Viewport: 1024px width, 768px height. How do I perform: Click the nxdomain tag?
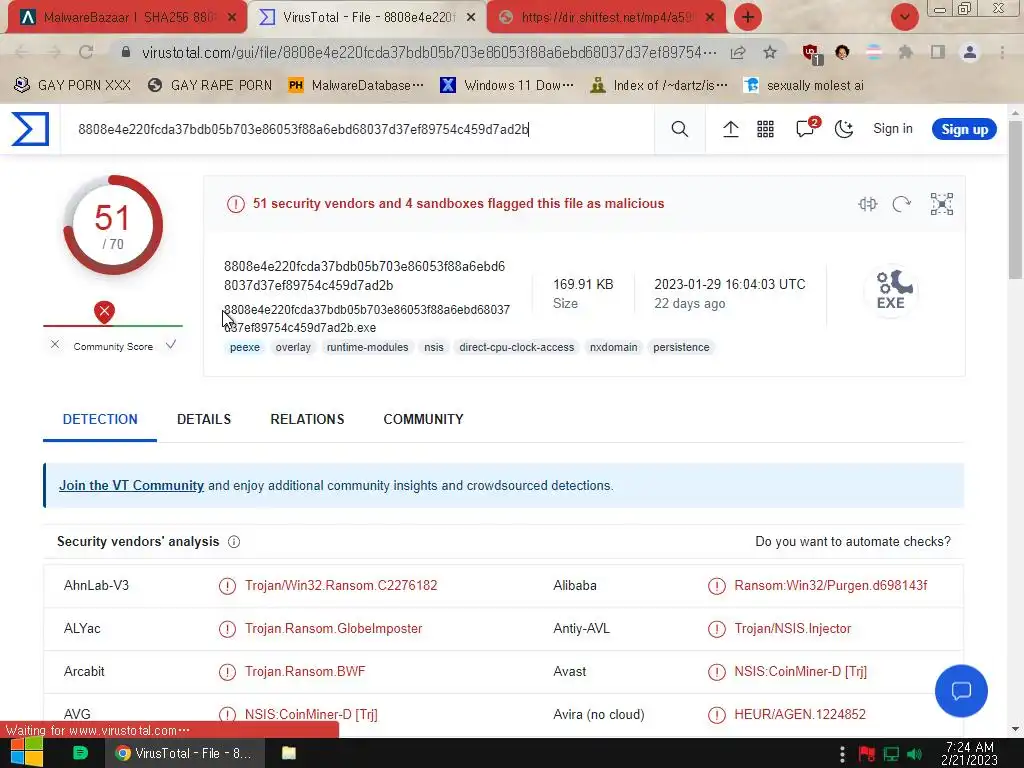pos(613,347)
